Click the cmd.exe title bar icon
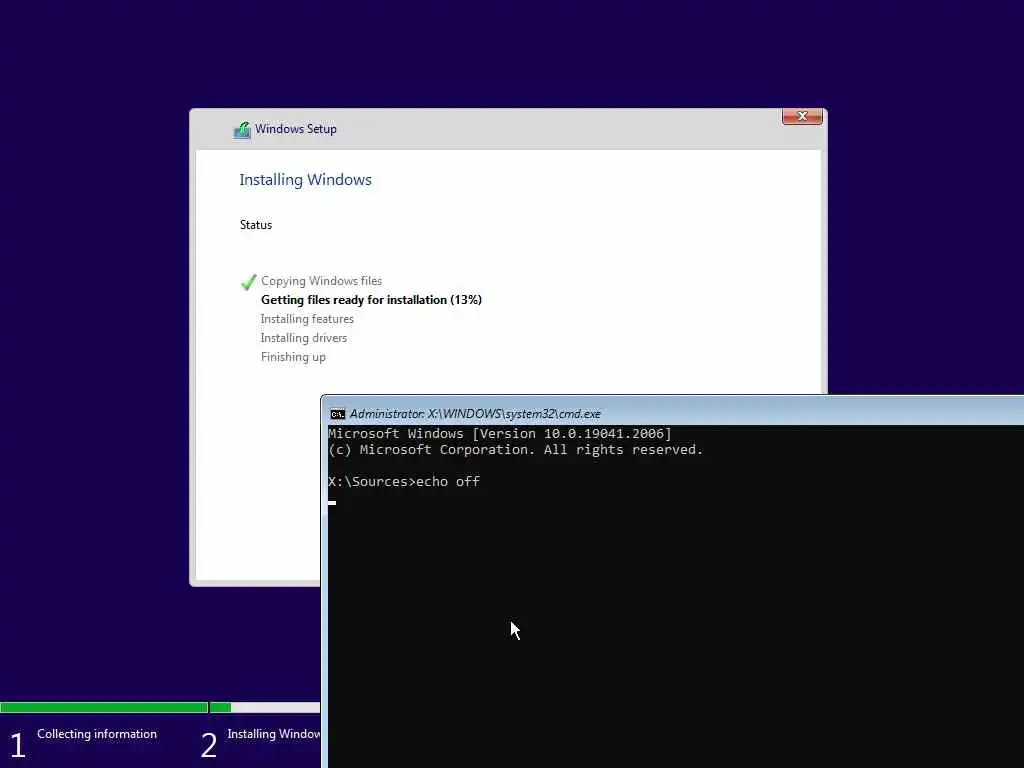This screenshot has height=768, width=1024. (x=337, y=414)
